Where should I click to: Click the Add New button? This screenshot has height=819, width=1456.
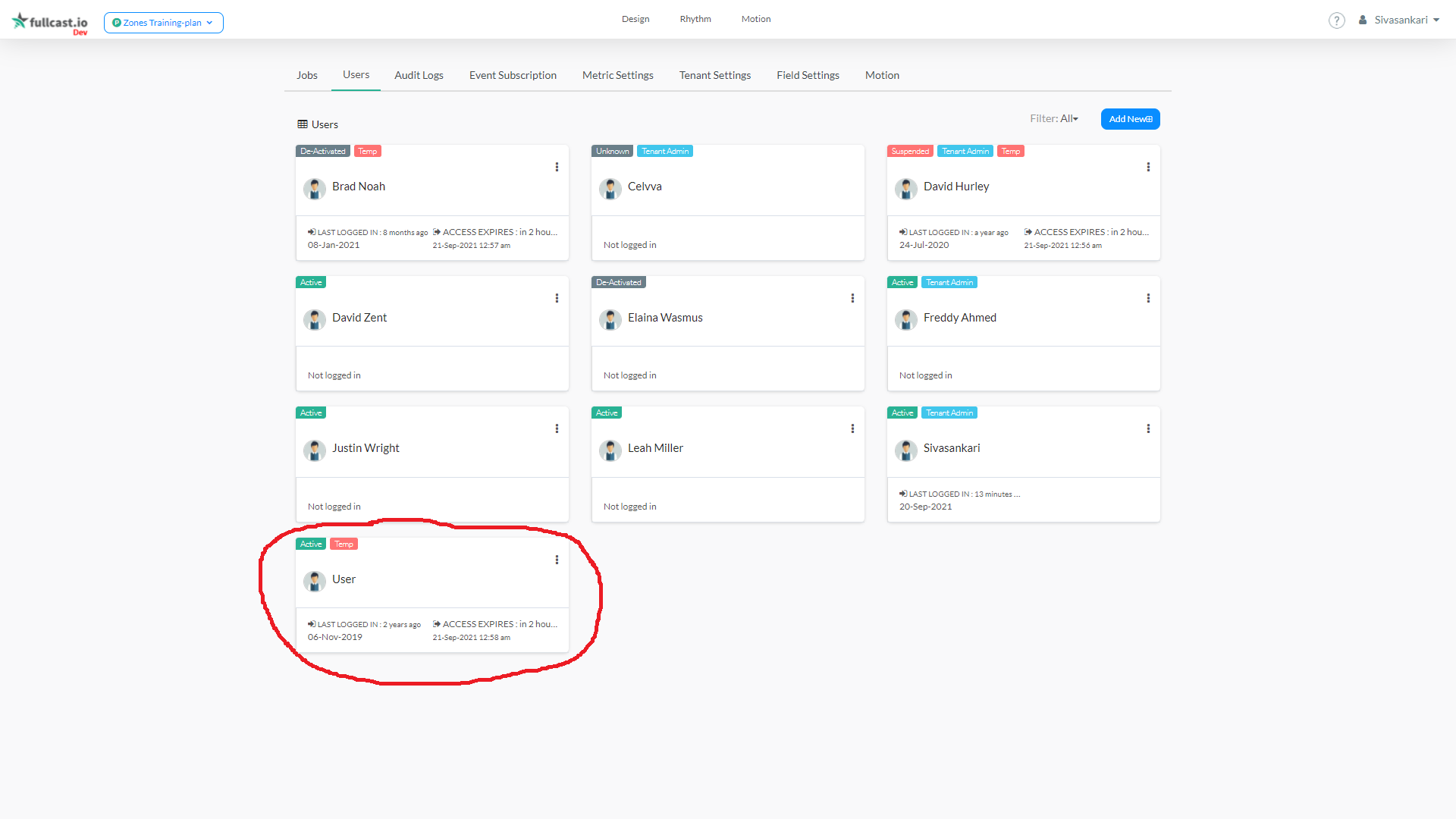pyautogui.click(x=1130, y=119)
